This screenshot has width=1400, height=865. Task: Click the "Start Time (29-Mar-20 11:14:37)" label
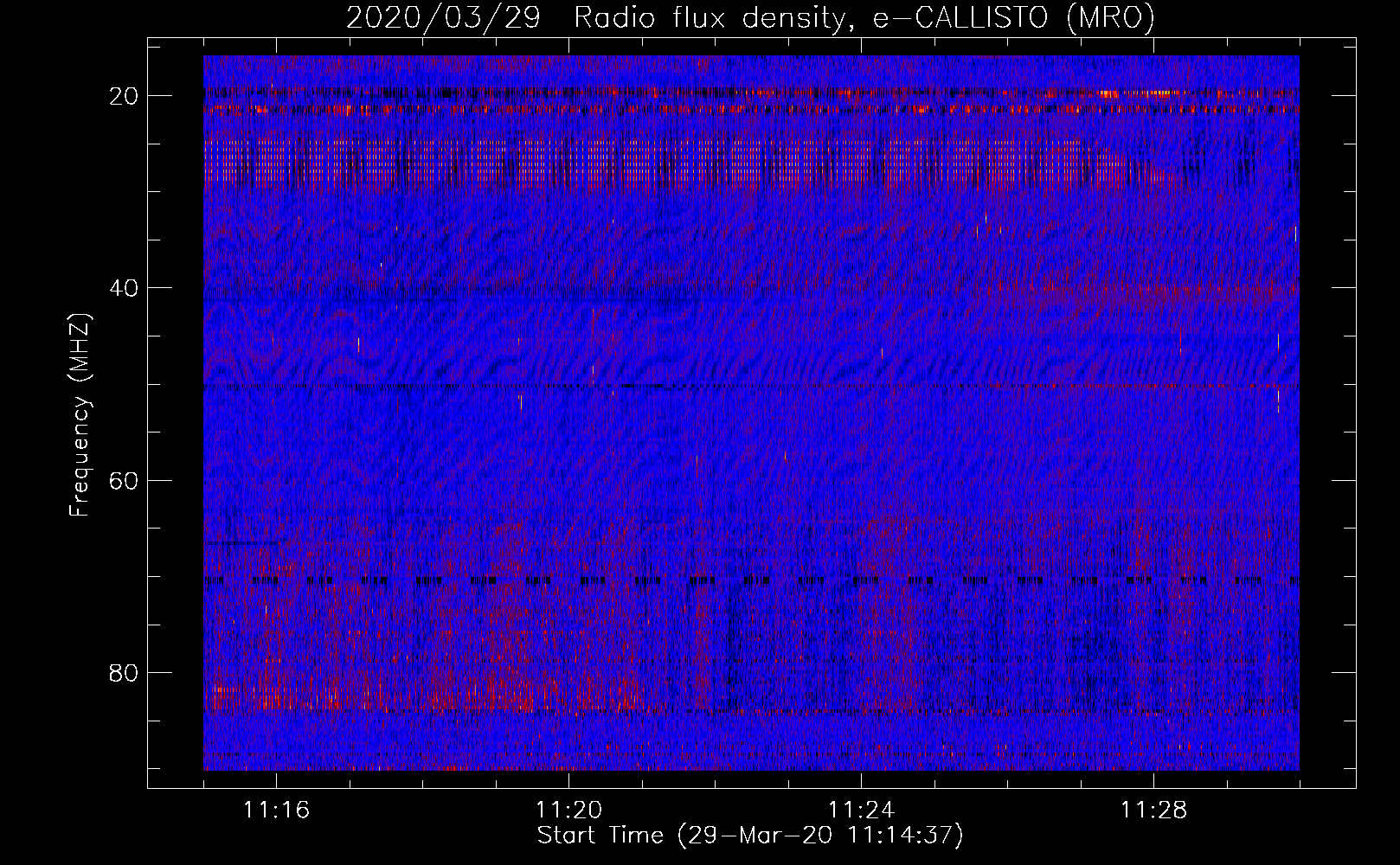coord(750,836)
